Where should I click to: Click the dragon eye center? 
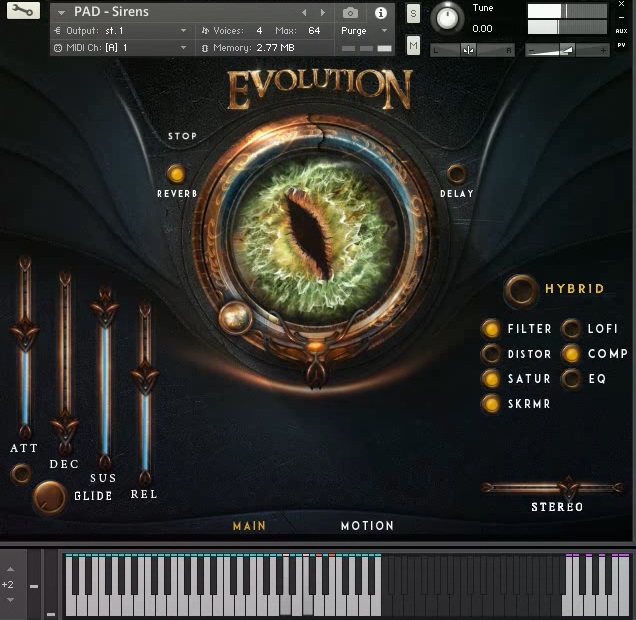click(x=310, y=234)
